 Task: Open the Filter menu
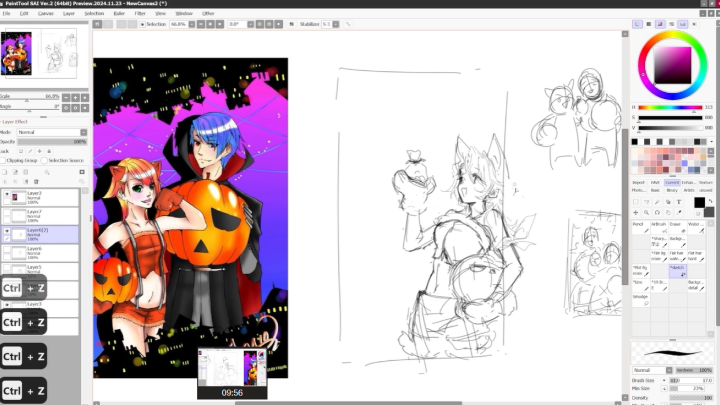tap(140, 13)
